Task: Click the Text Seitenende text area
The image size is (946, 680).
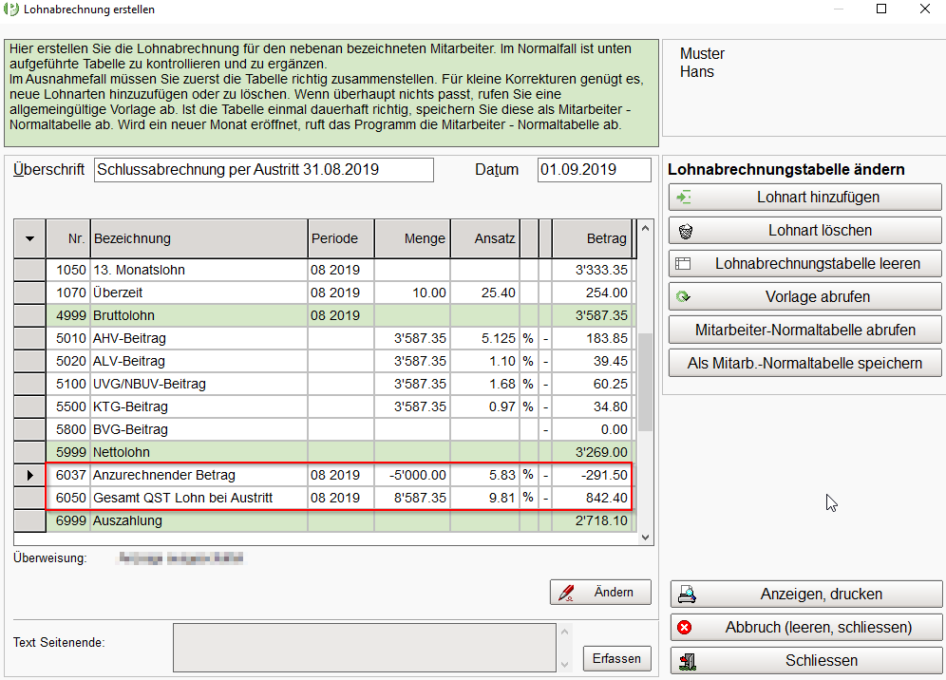Action: point(364,647)
